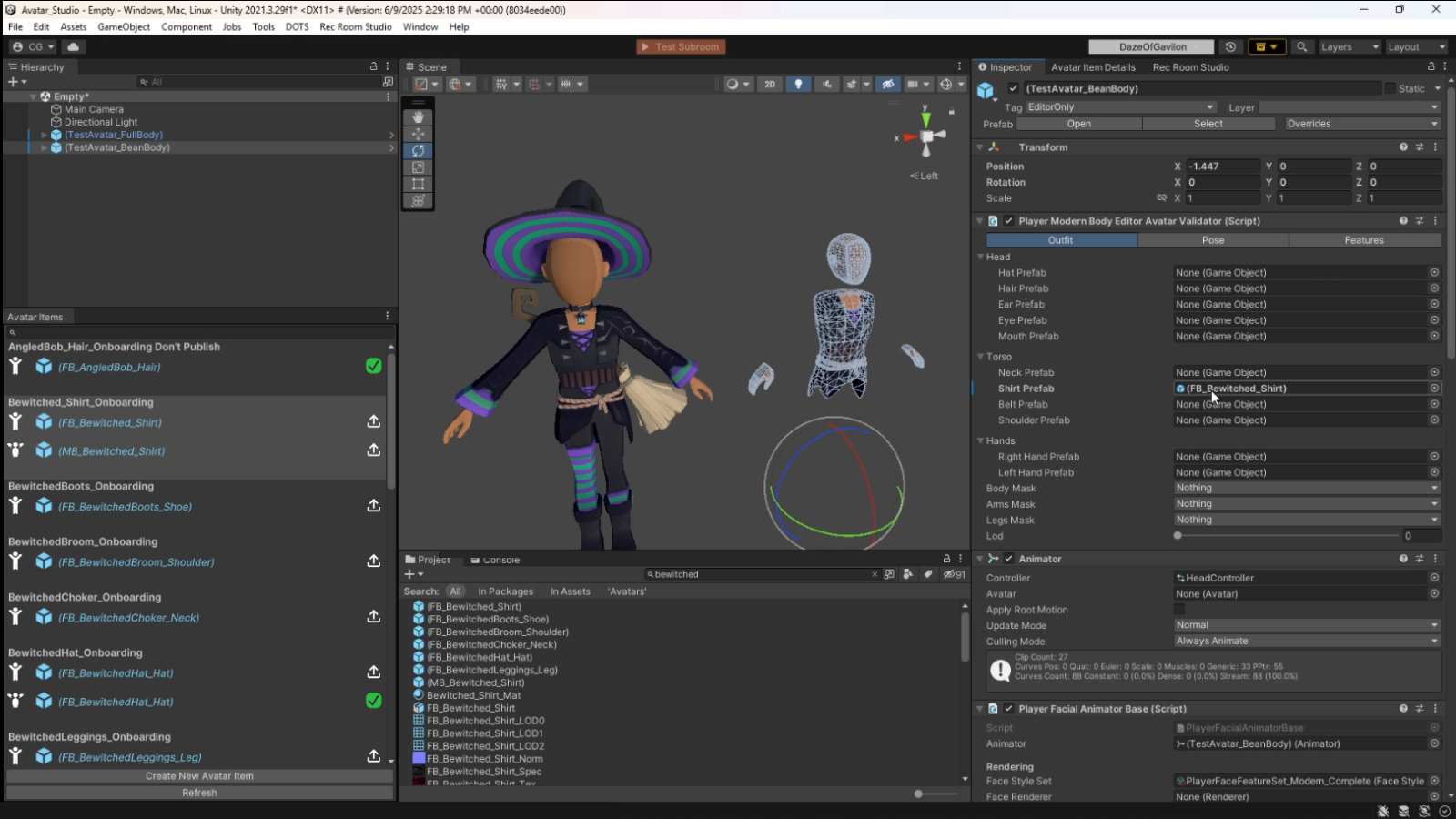Switch to Avatar Item Details tab

coord(1093,67)
